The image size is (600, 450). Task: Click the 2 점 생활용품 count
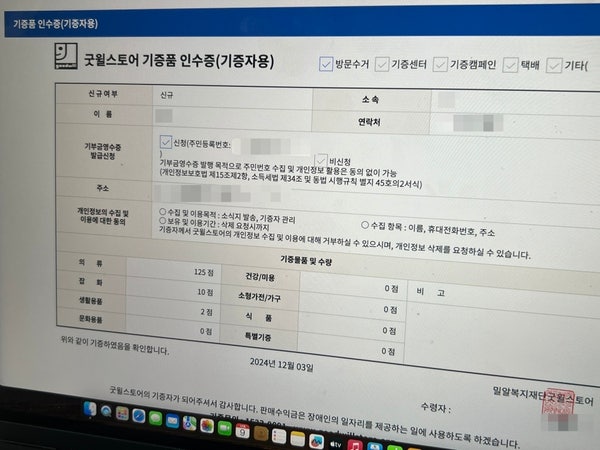coord(207,312)
